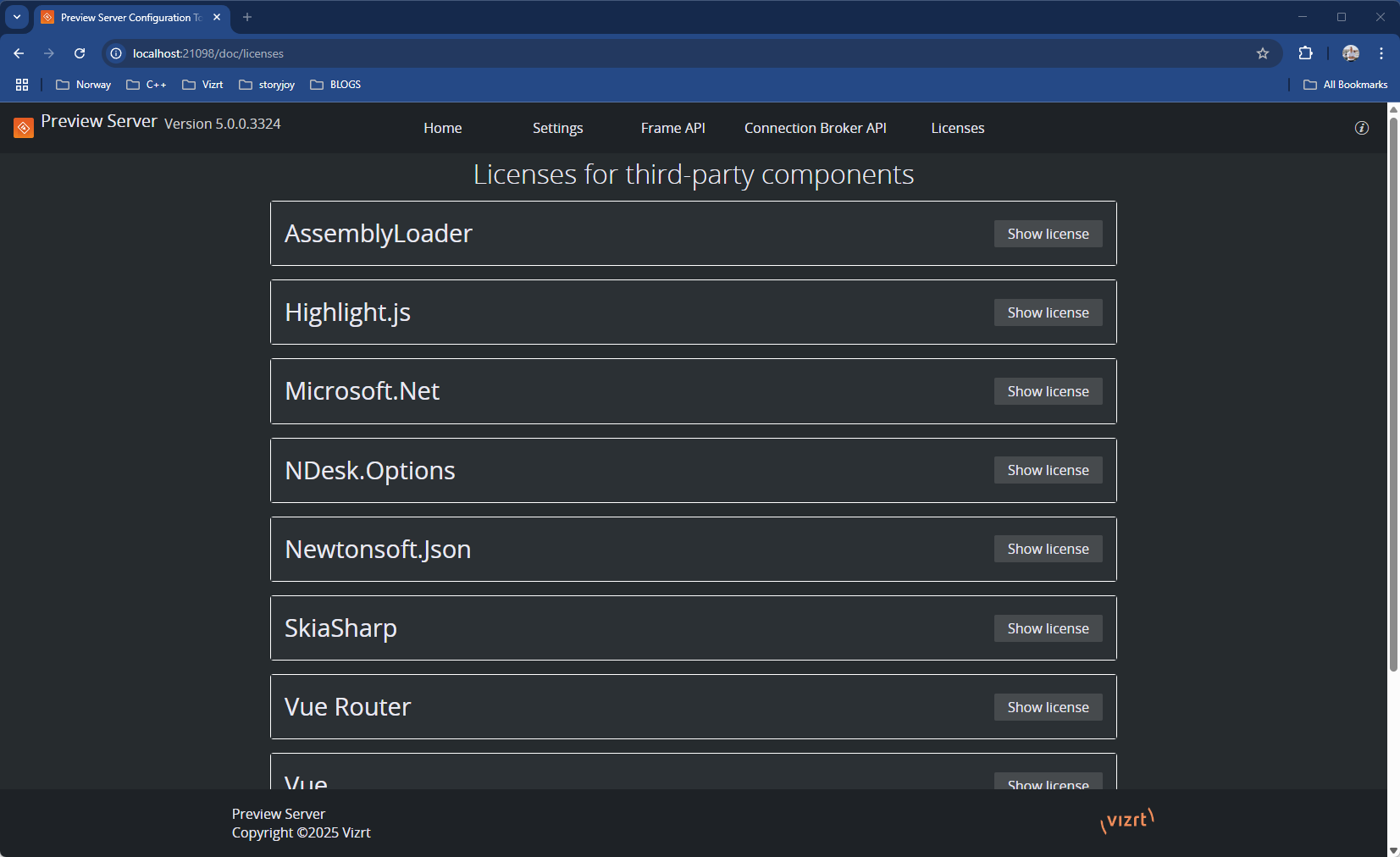Click the browser forward arrow

(x=49, y=53)
